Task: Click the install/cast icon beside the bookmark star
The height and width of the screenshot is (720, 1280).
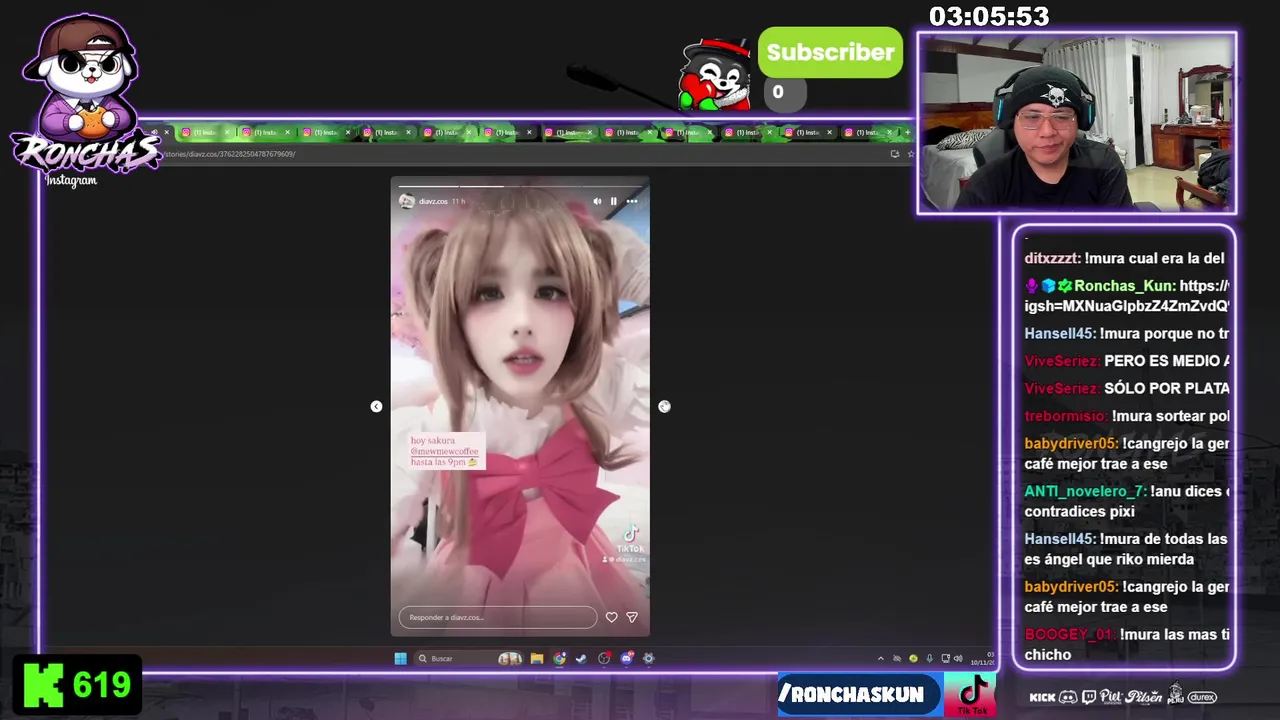Action: [894, 154]
